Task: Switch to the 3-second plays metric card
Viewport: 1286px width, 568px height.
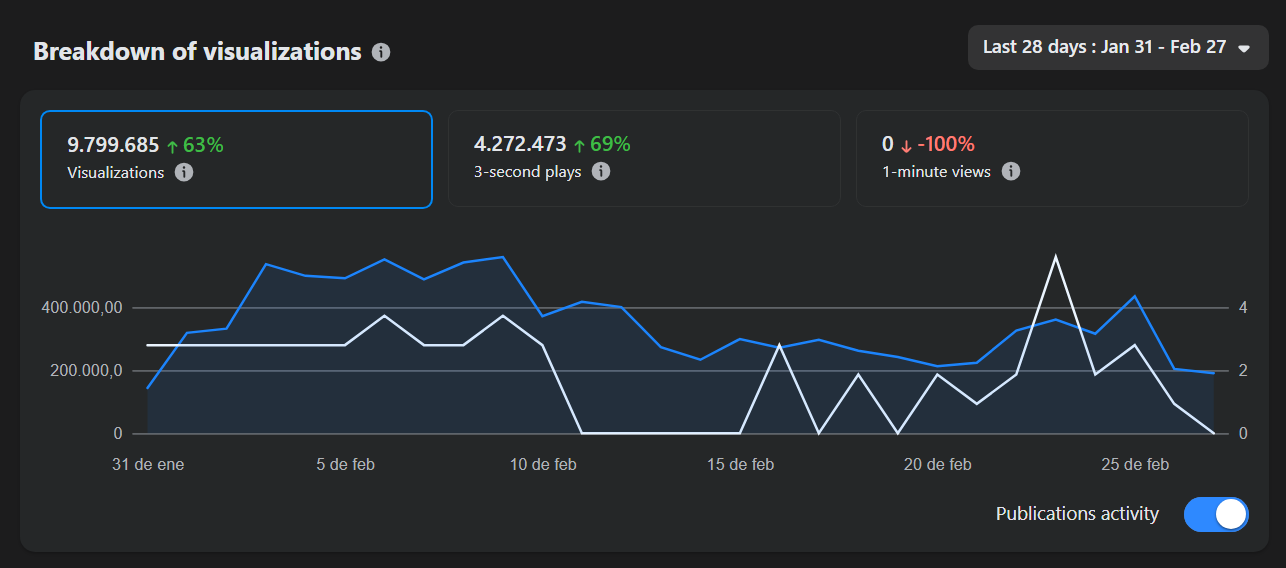Action: coord(643,159)
